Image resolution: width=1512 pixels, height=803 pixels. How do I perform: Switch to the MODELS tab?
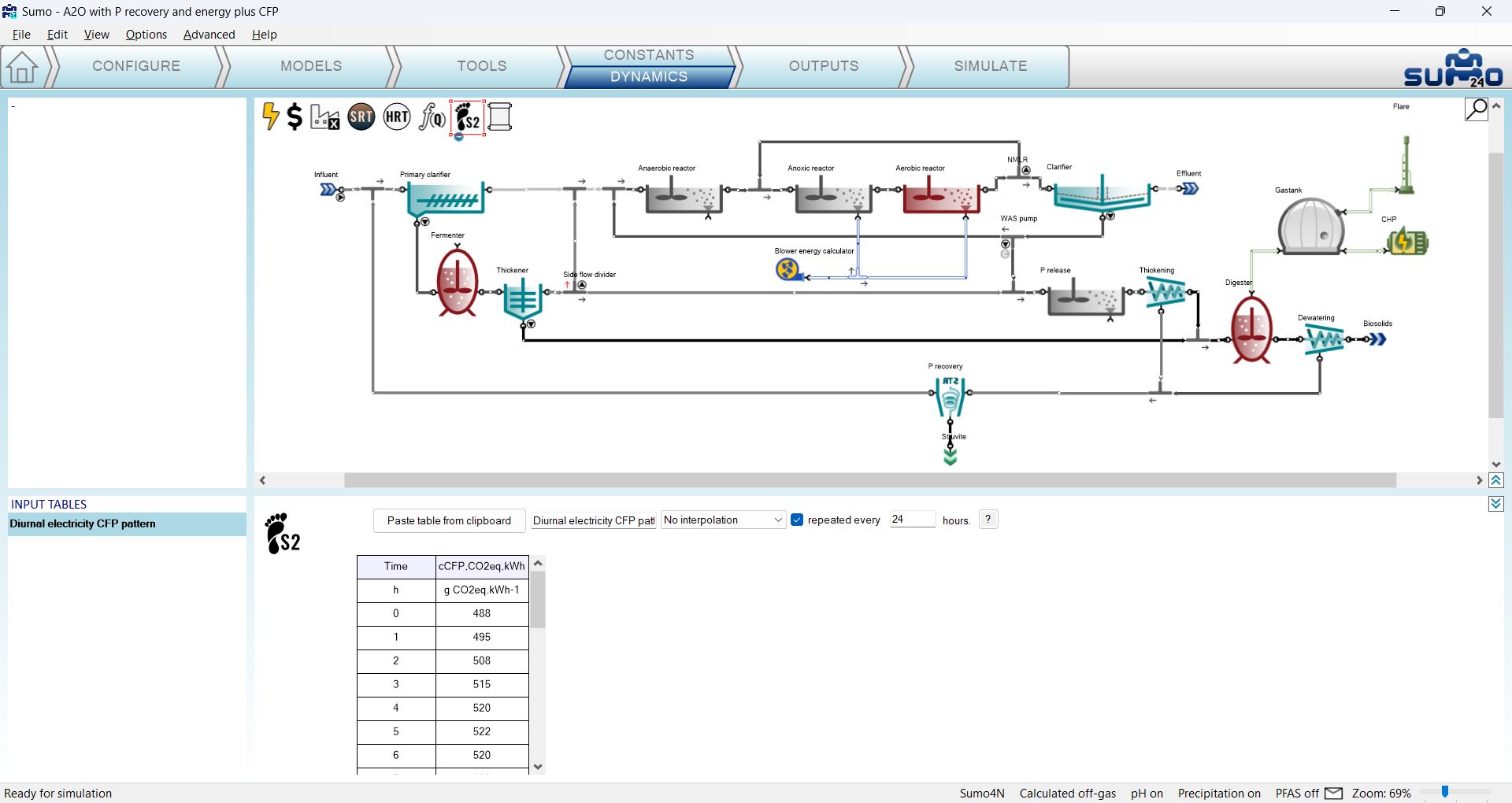(x=311, y=66)
